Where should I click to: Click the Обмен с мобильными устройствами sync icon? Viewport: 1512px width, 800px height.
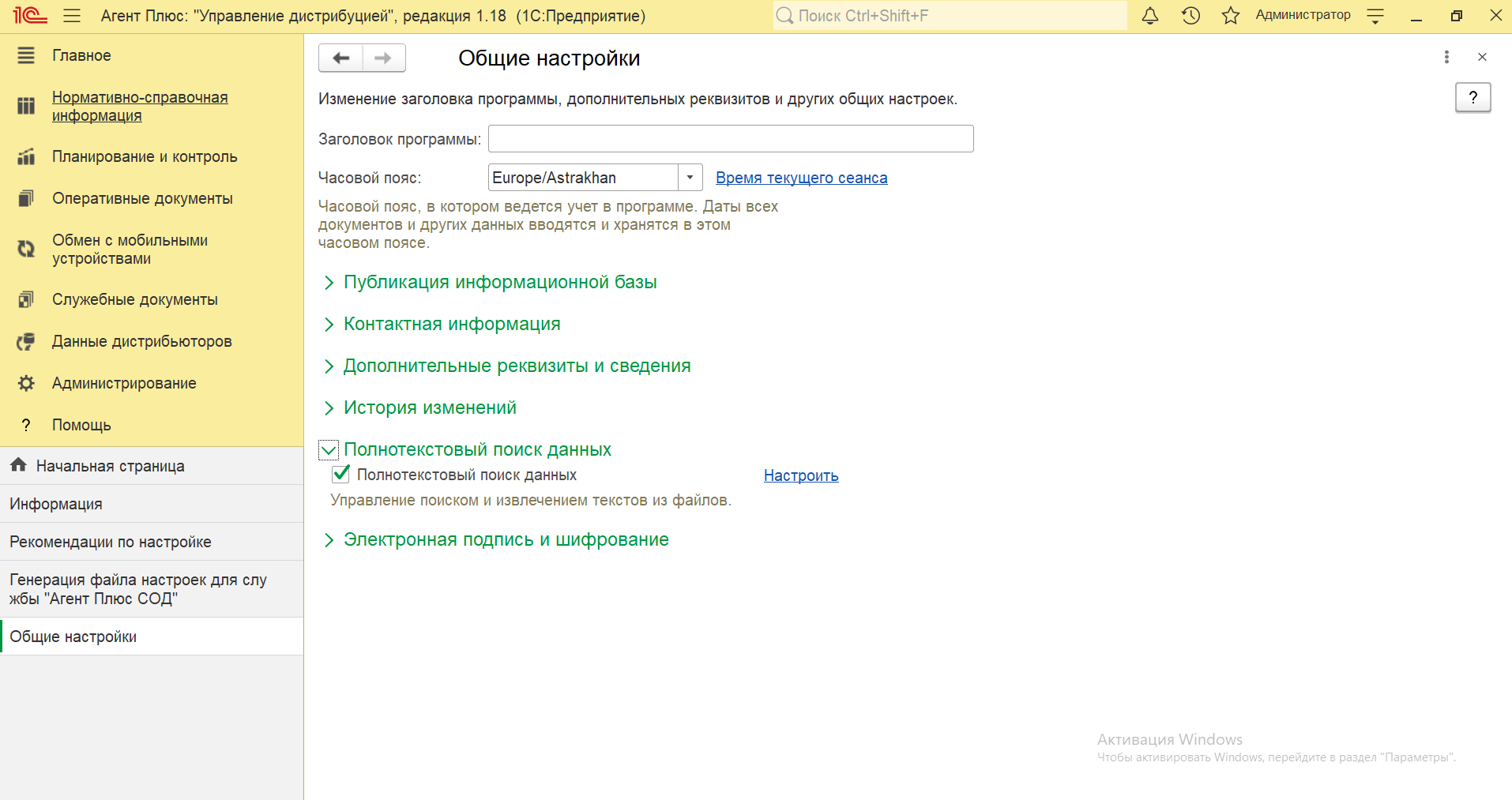point(26,249)
